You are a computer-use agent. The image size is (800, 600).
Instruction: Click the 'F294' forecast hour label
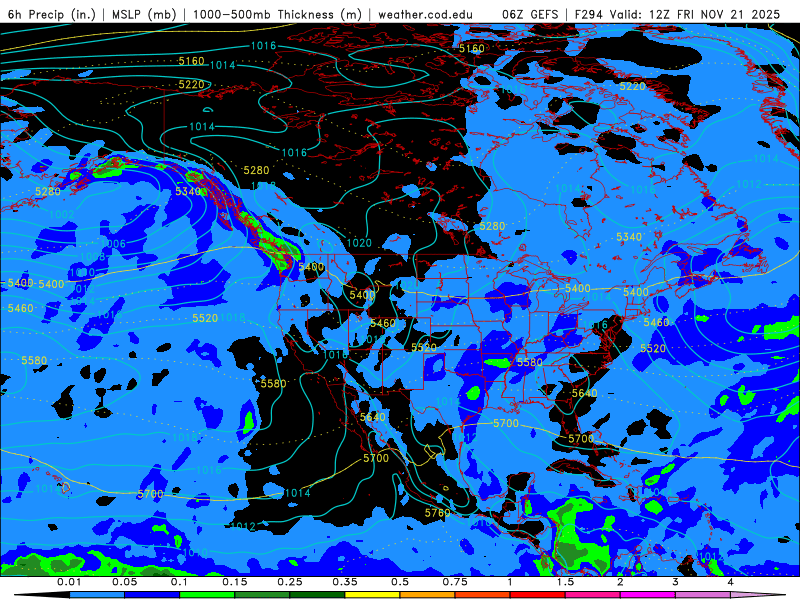pos(589,14)
